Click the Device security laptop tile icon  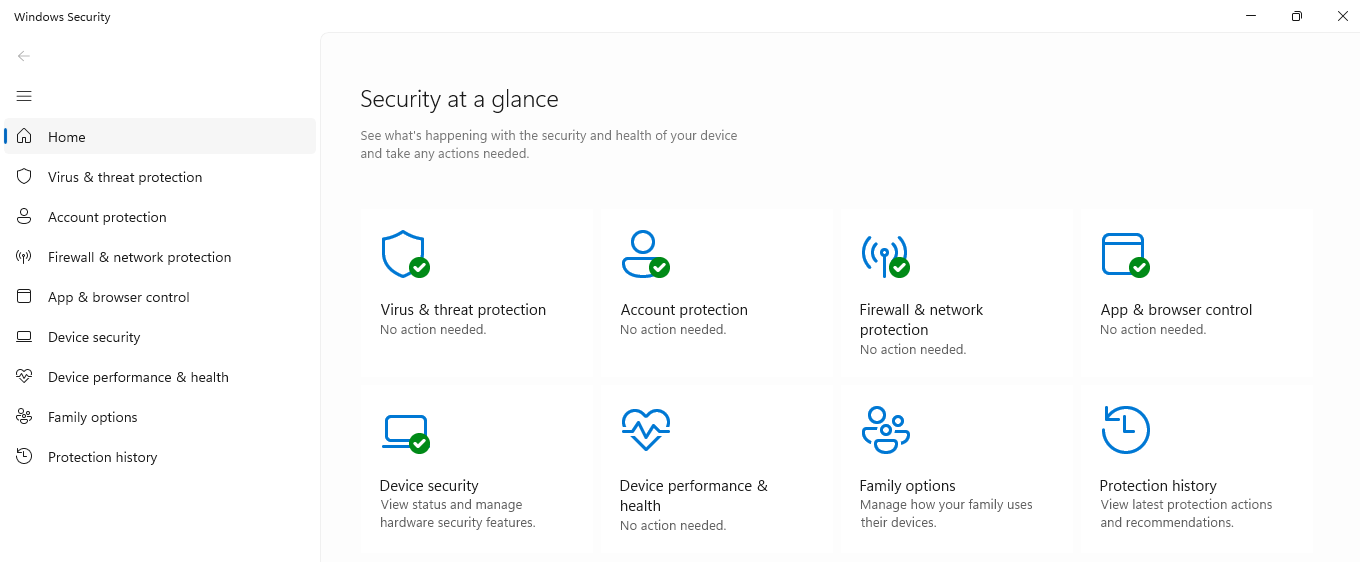[405, 433]
